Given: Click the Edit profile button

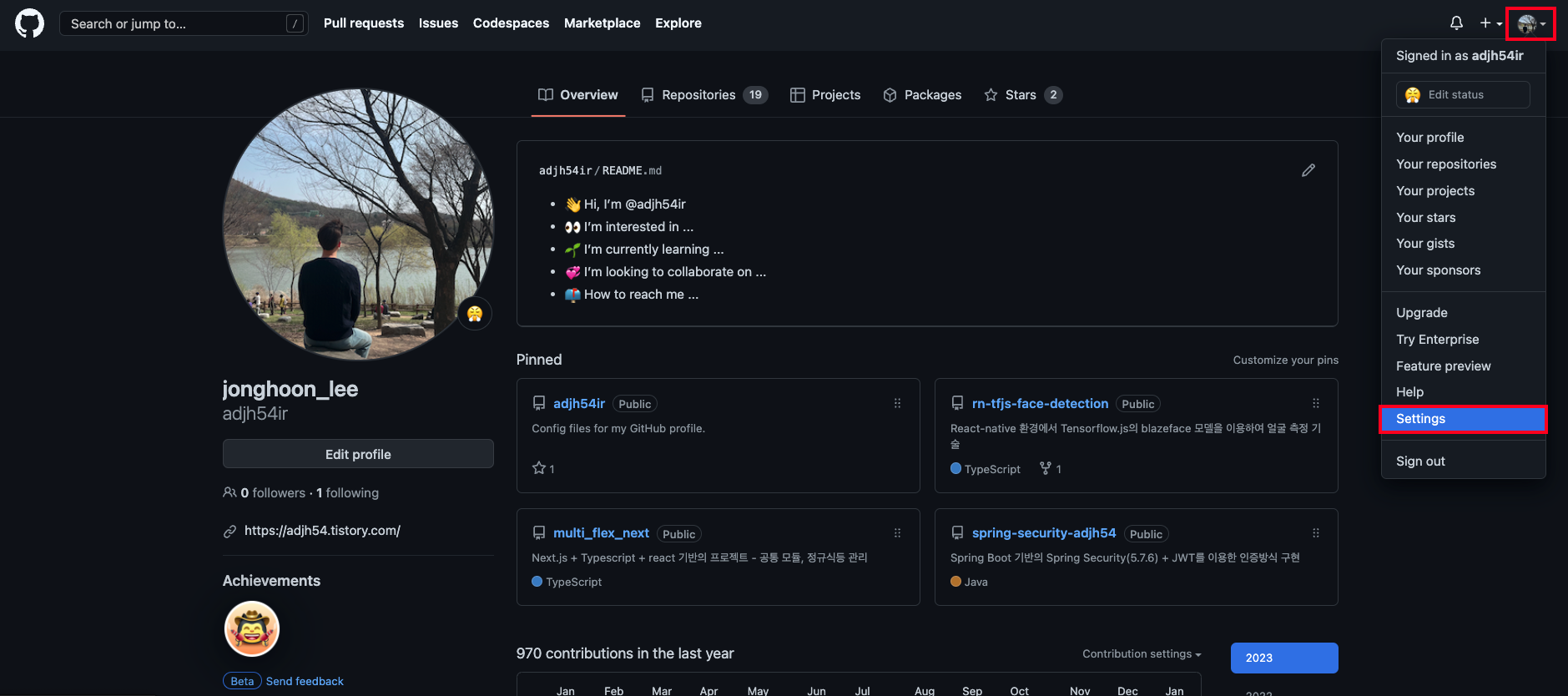Looking at the screenshot, I should click(358, 454).
